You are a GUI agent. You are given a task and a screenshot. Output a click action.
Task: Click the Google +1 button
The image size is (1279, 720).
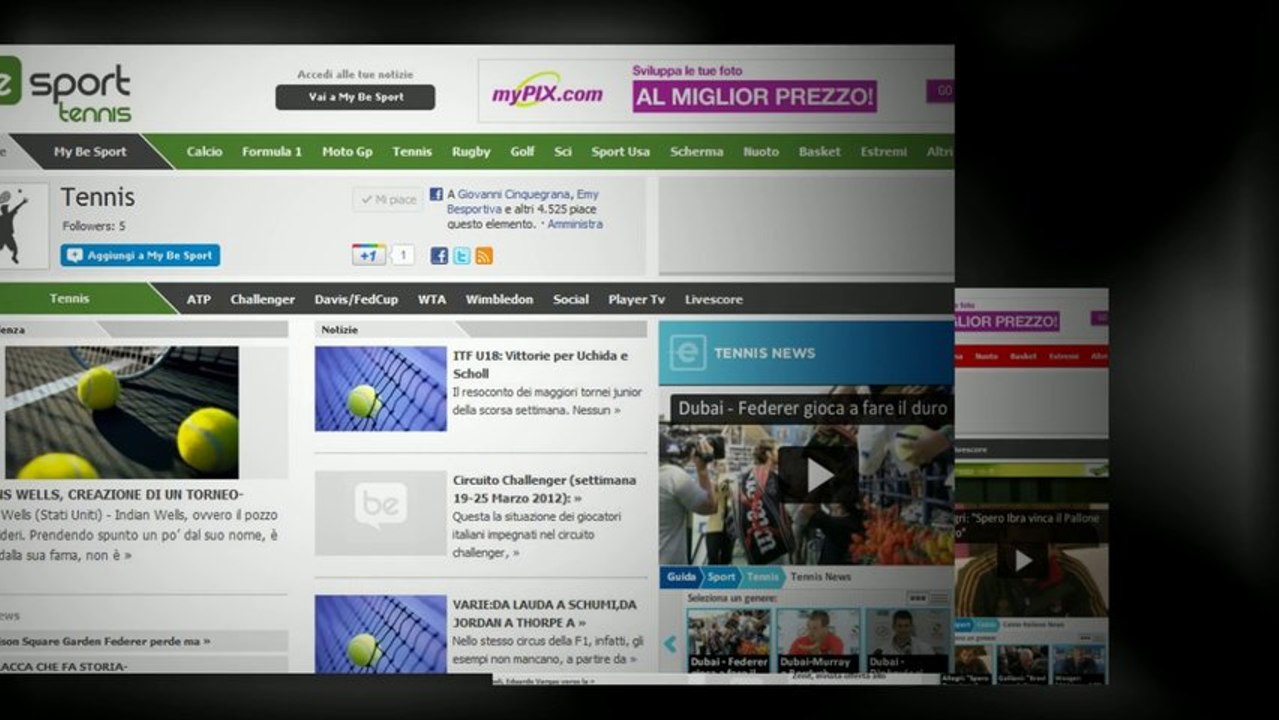[368, 255]
